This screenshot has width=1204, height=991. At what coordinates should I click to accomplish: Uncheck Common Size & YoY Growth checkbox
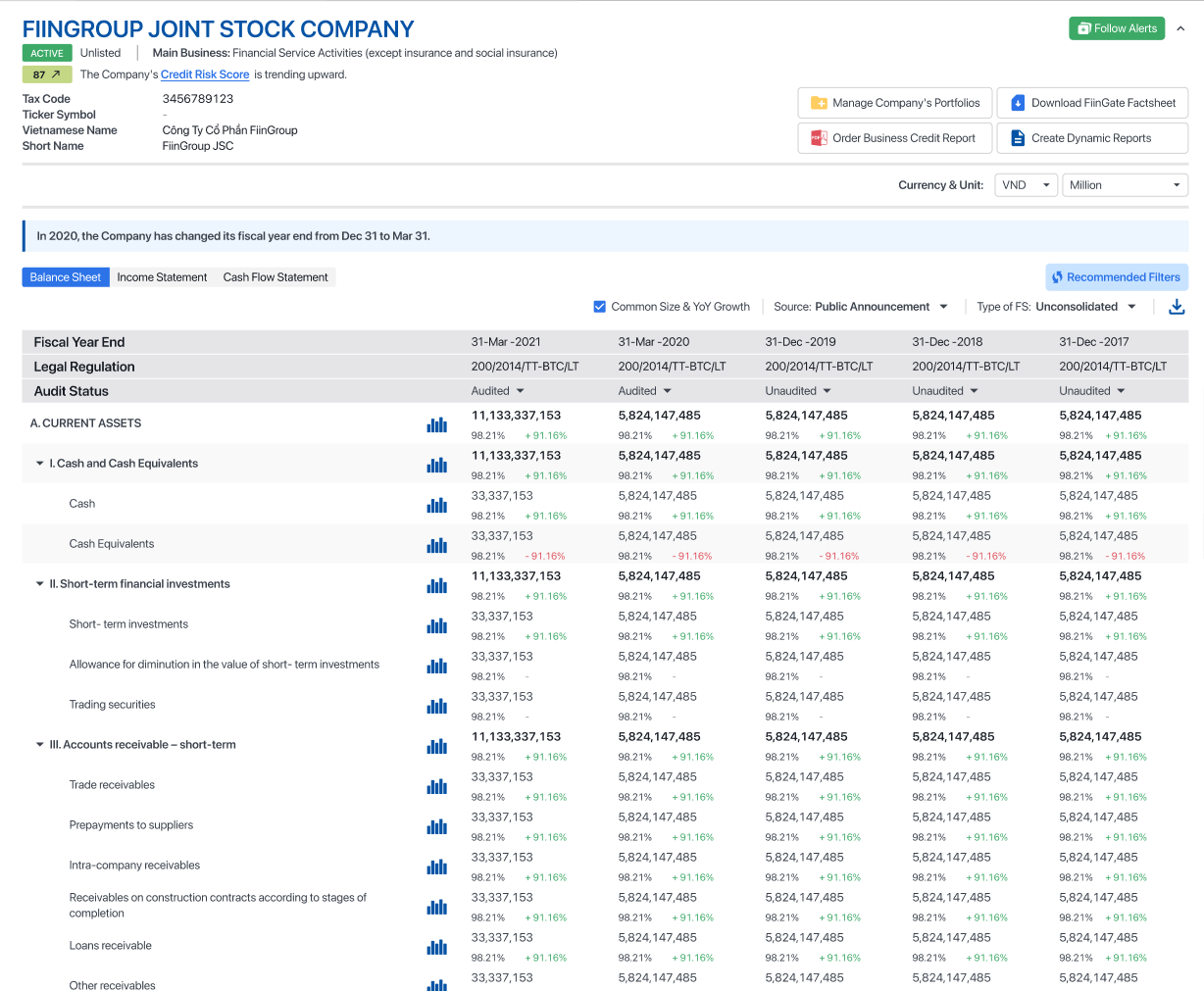(x=600, y=307)
